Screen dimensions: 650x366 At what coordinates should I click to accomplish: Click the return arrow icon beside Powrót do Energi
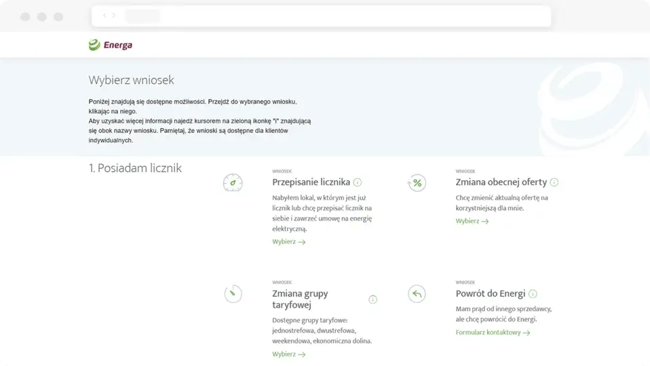417,294
